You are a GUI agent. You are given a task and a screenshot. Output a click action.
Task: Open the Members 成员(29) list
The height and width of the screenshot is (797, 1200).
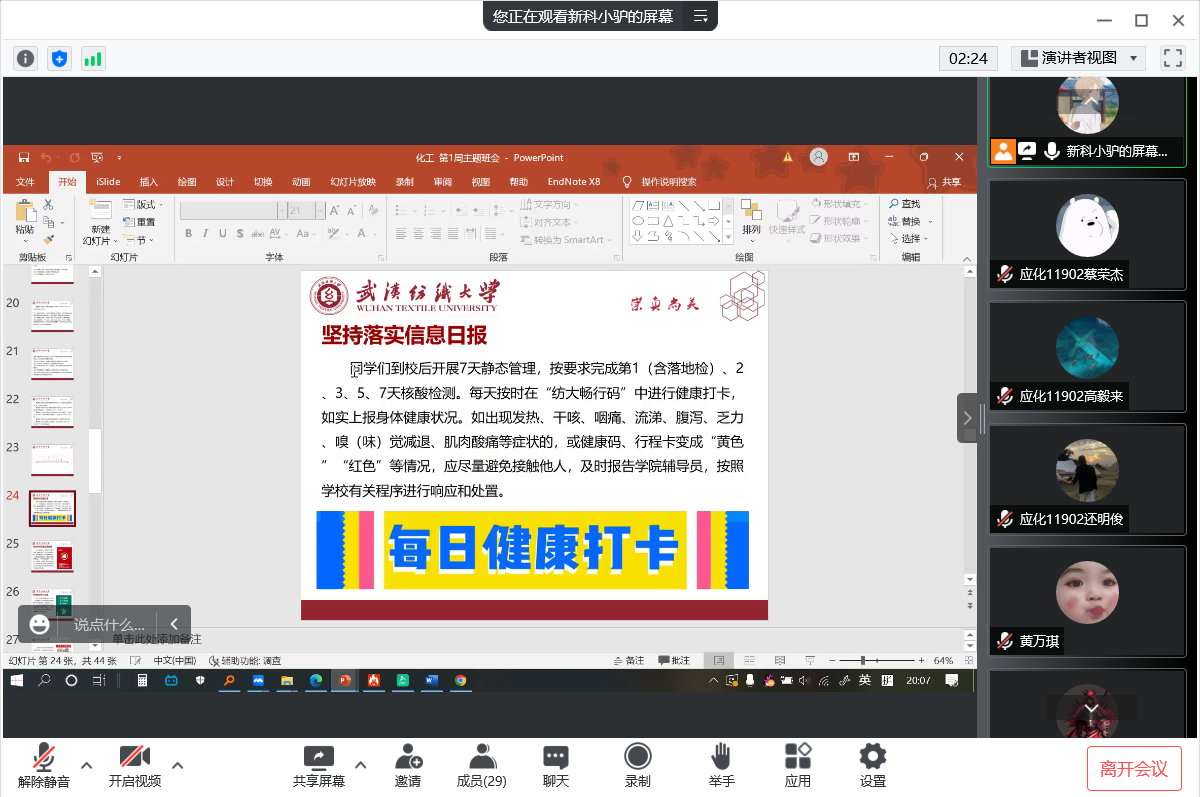pos(482,765)
